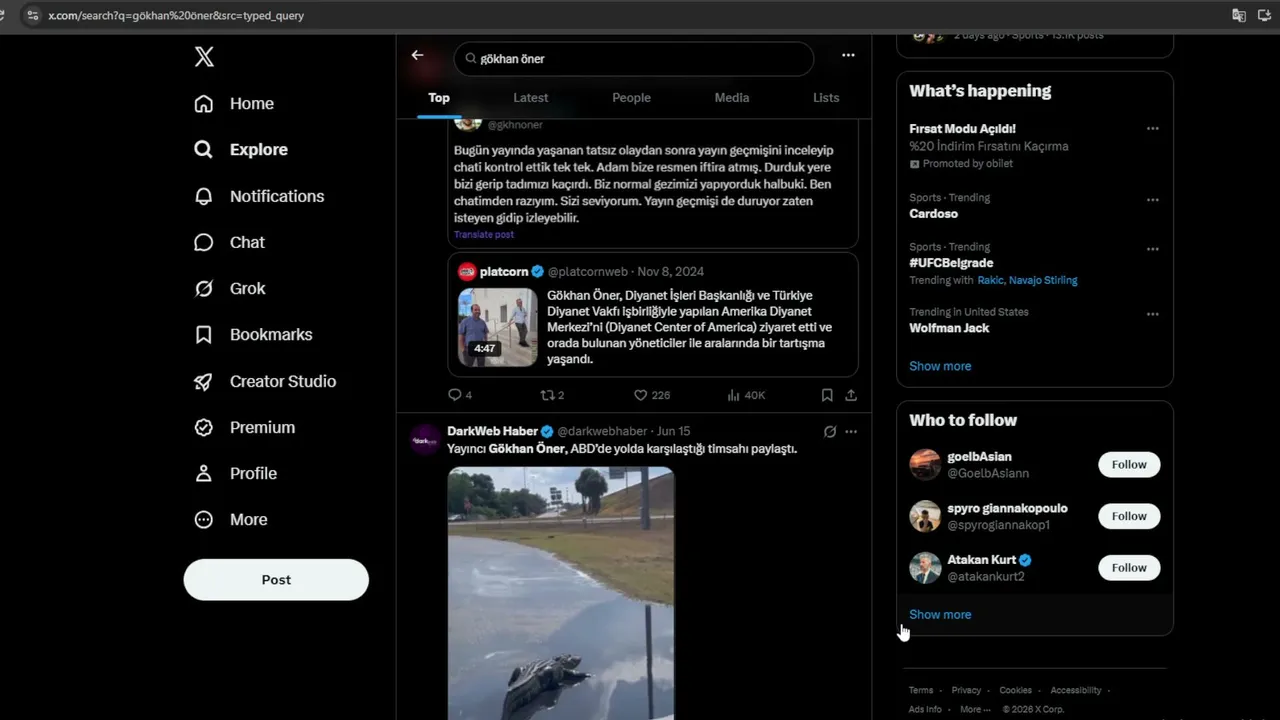Like the post with 226 likes
The image size is (1280, 720).
coord(652,395)
